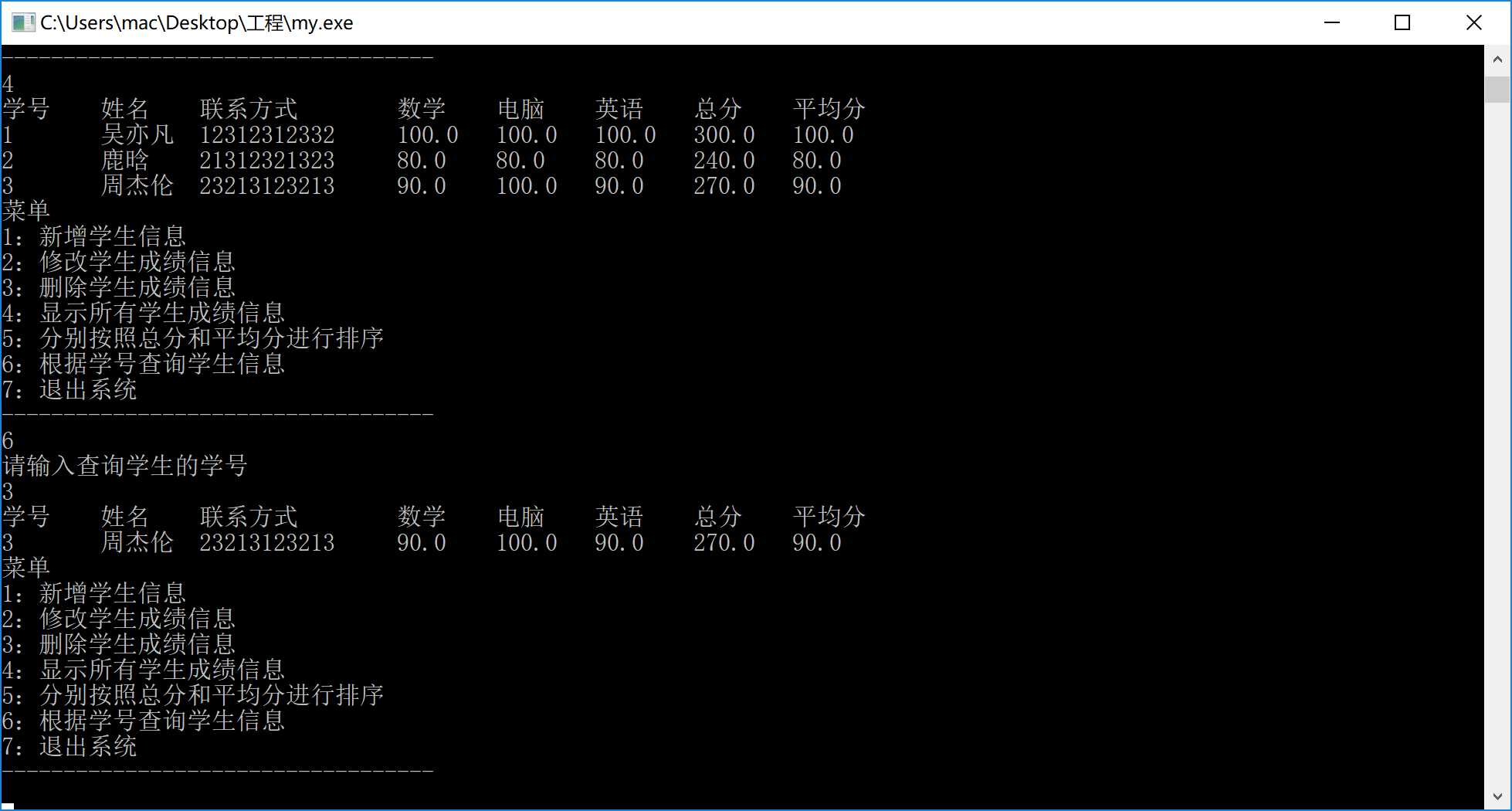Click the scrollbar down arrow
Screen dimensions: 1512x811
pyautogui.click(x=1497, y=796)
